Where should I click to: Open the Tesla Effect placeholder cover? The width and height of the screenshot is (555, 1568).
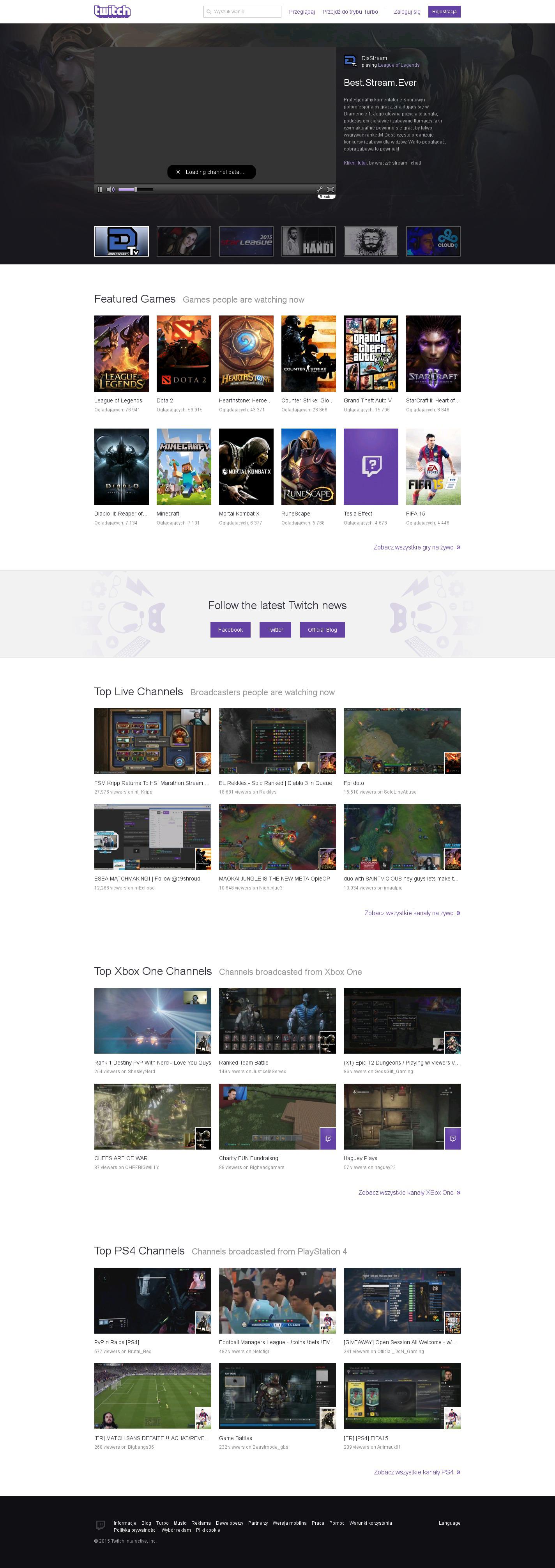[x=371, y=467]
